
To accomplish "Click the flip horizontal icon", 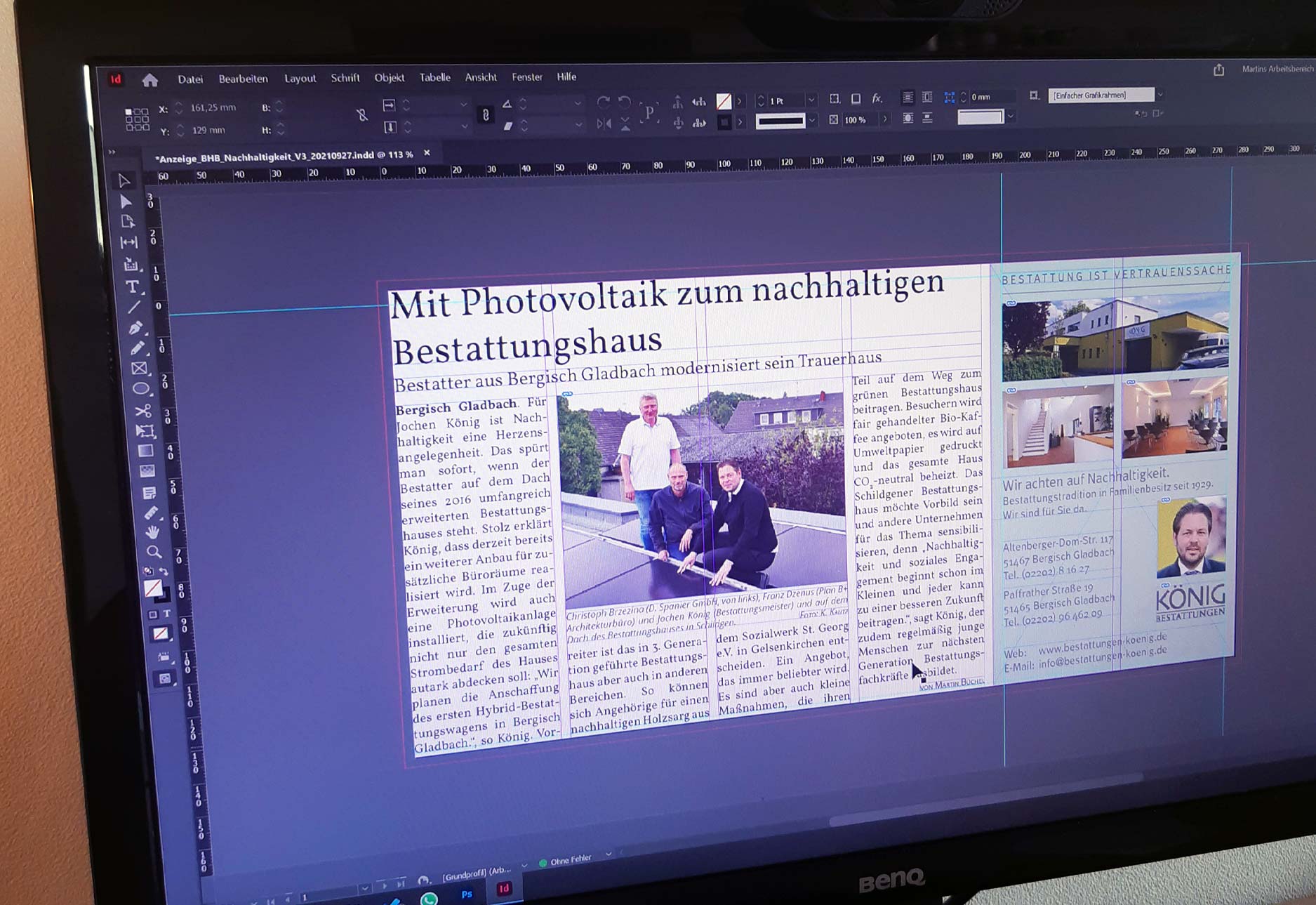I will 604,124.
